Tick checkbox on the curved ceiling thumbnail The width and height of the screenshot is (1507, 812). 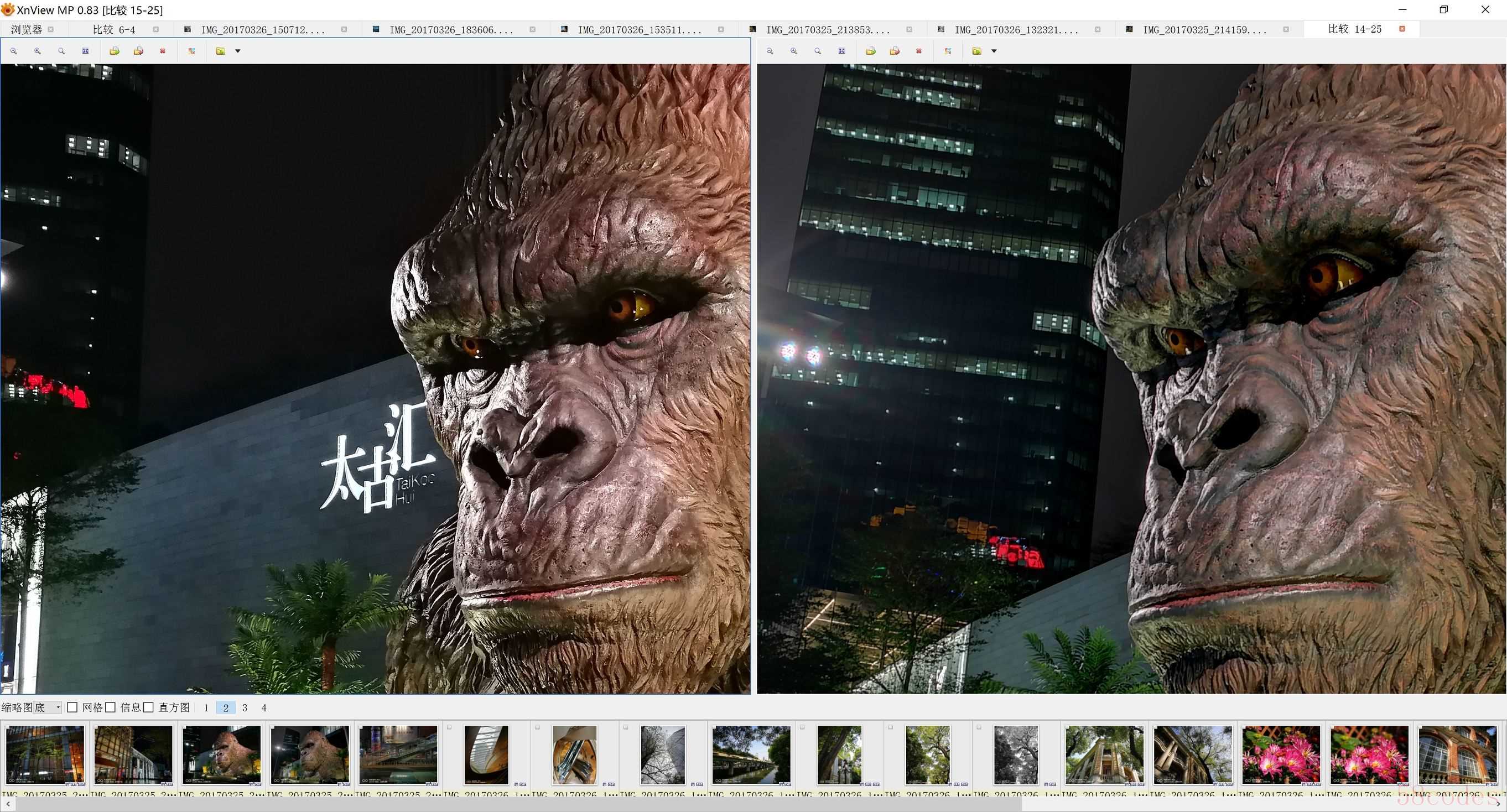click(449, 727)
